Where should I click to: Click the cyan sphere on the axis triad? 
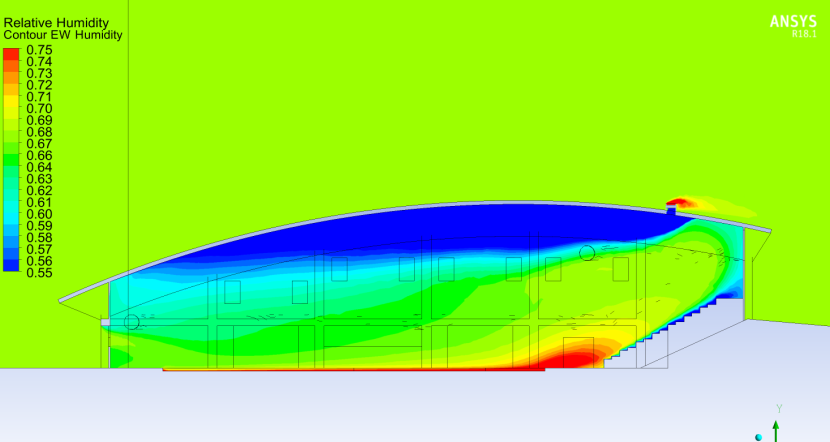[759, 437]
